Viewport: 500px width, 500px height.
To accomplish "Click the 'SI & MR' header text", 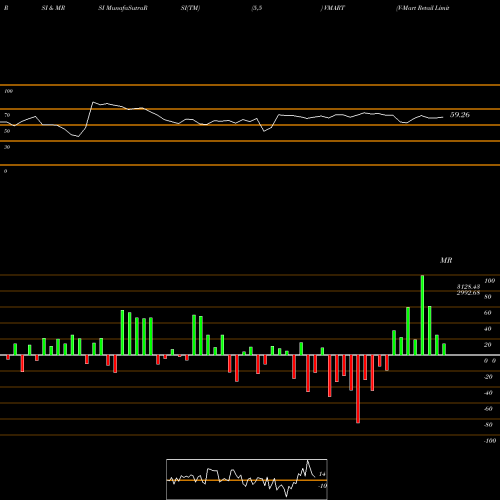I will pyautogui.click(x=53, y=8).
